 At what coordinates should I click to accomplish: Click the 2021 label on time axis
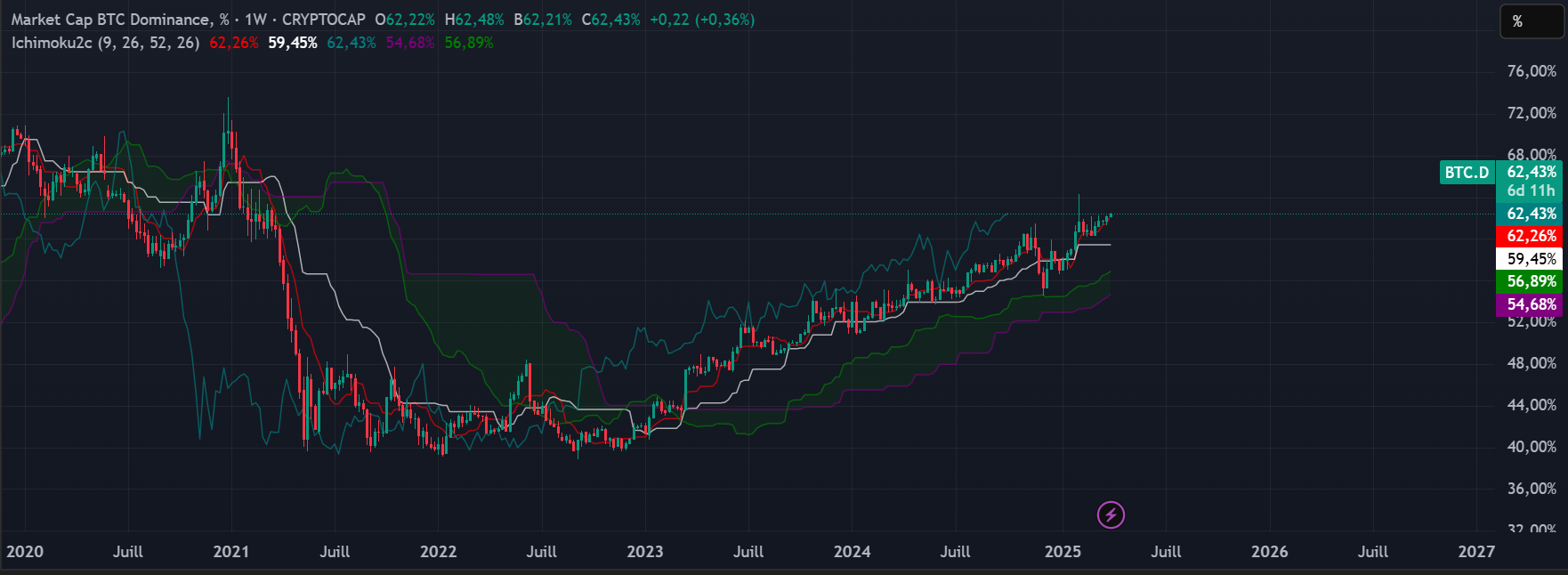tap(231, 552)
